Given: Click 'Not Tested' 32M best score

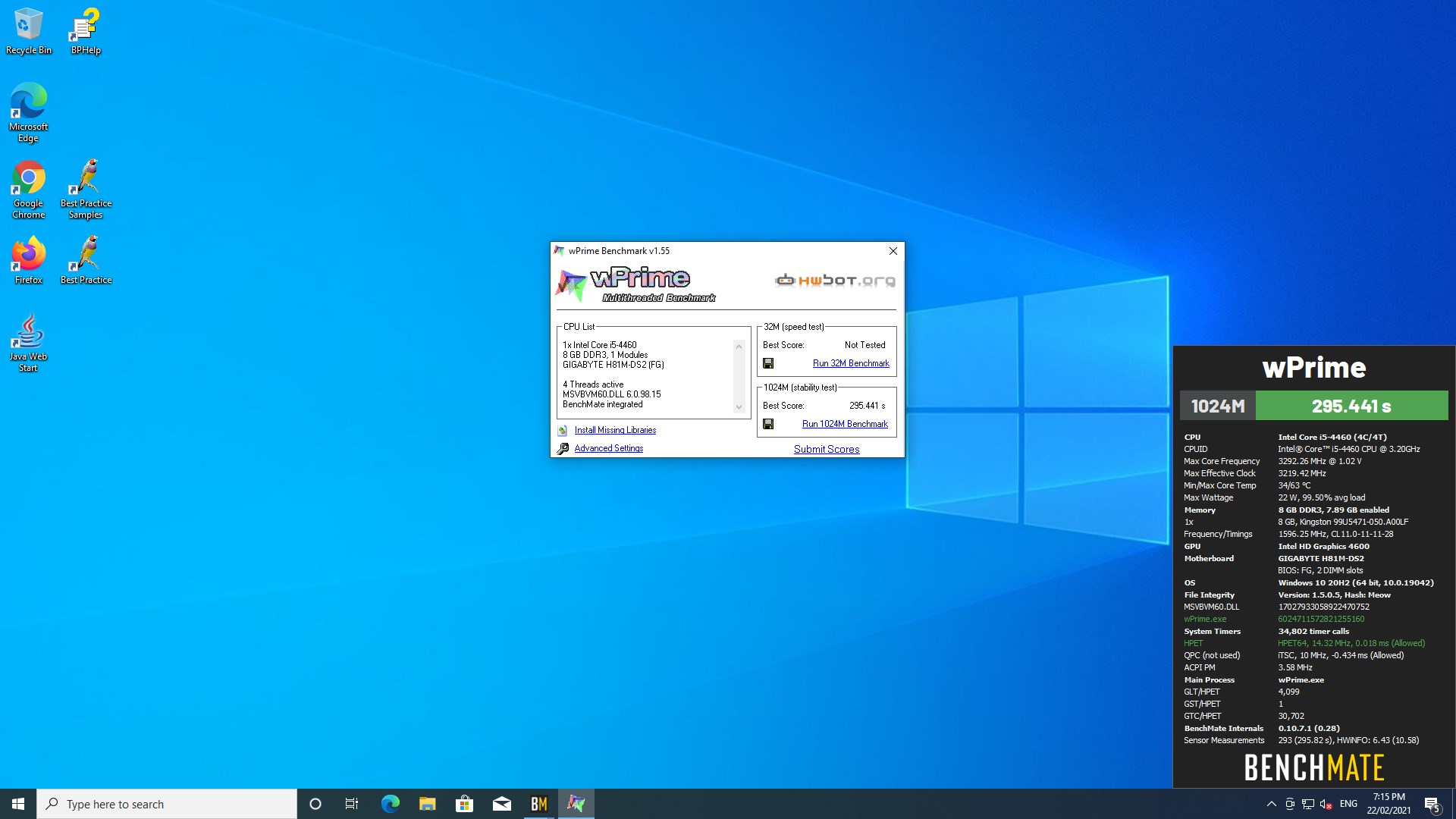Looking at the screenshot, I should click(x=864, y=345).
